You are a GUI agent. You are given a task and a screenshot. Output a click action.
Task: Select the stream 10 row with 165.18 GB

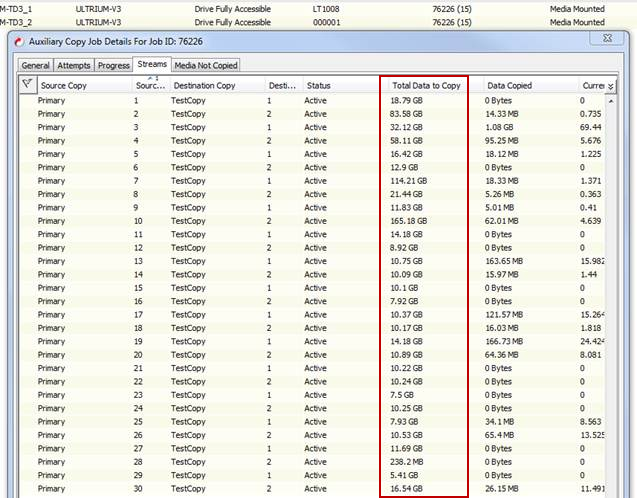point(300,220)
